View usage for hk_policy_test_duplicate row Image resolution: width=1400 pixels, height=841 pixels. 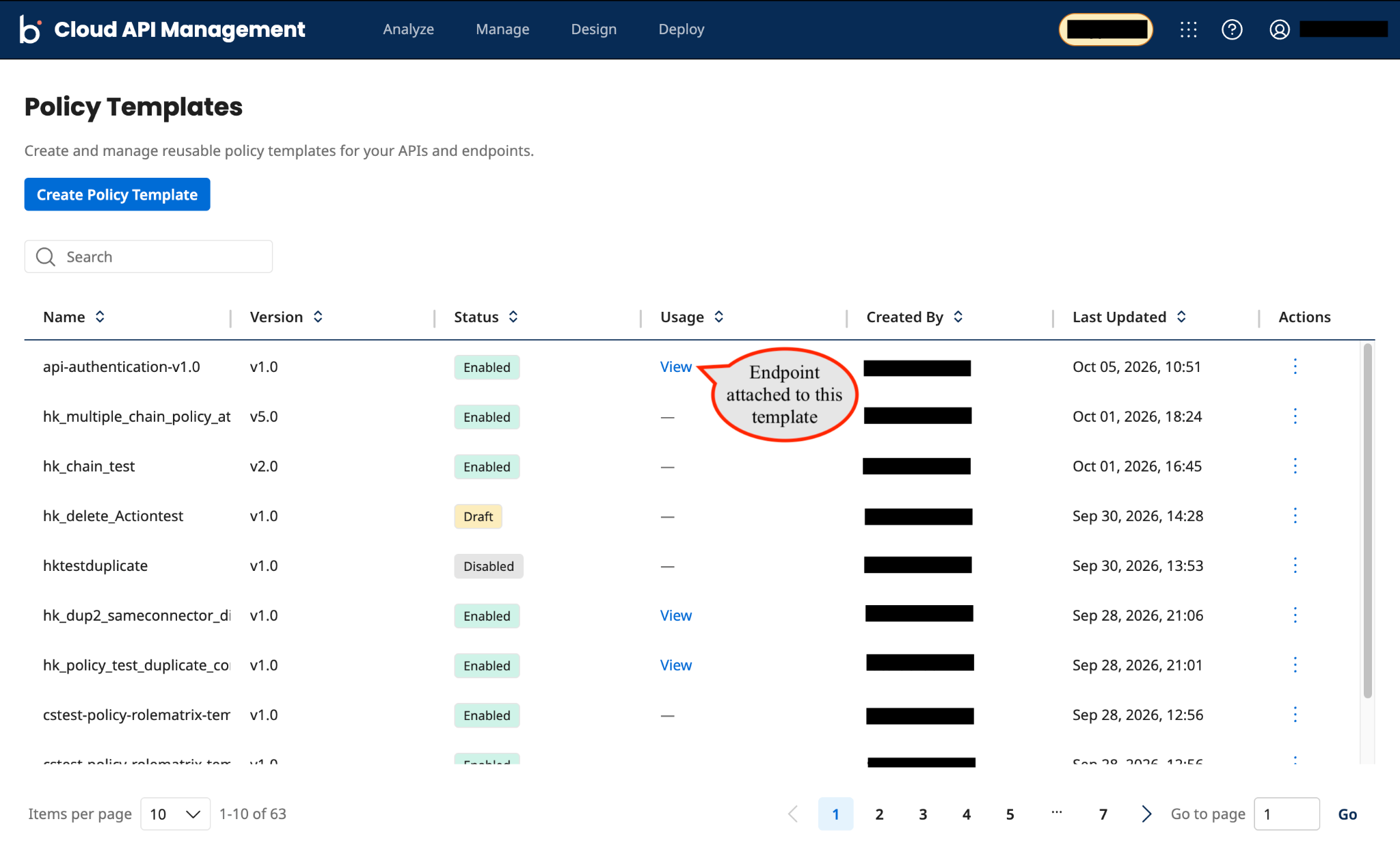[x=676, y=665]
